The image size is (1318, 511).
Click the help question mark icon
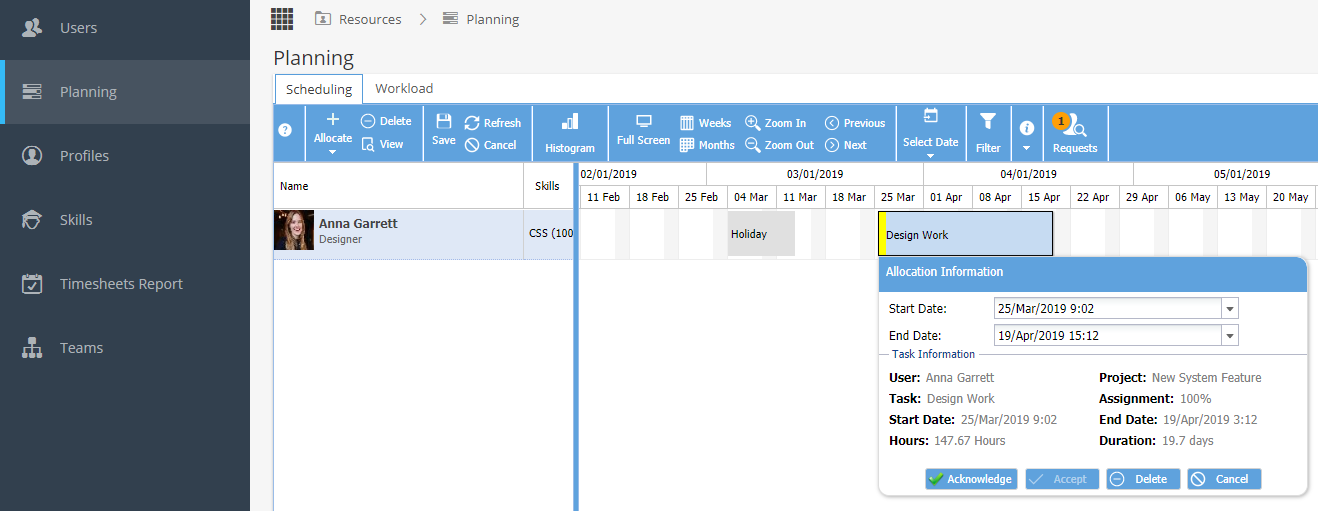click(285, 130)
